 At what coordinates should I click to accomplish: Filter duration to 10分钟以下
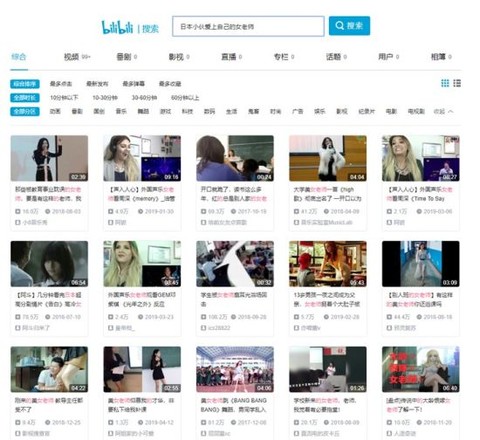coord(64,98)
